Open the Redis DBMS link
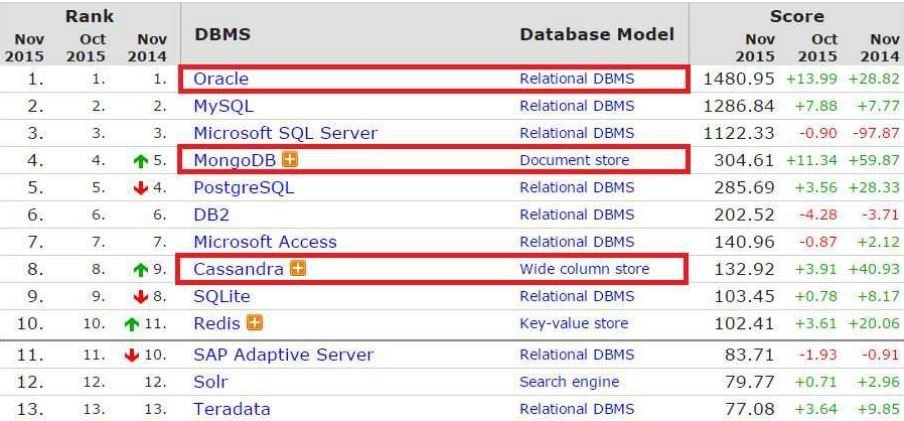The width and height of the screenshot is (904, 421). pyautogui.click(x=216, y=324)
